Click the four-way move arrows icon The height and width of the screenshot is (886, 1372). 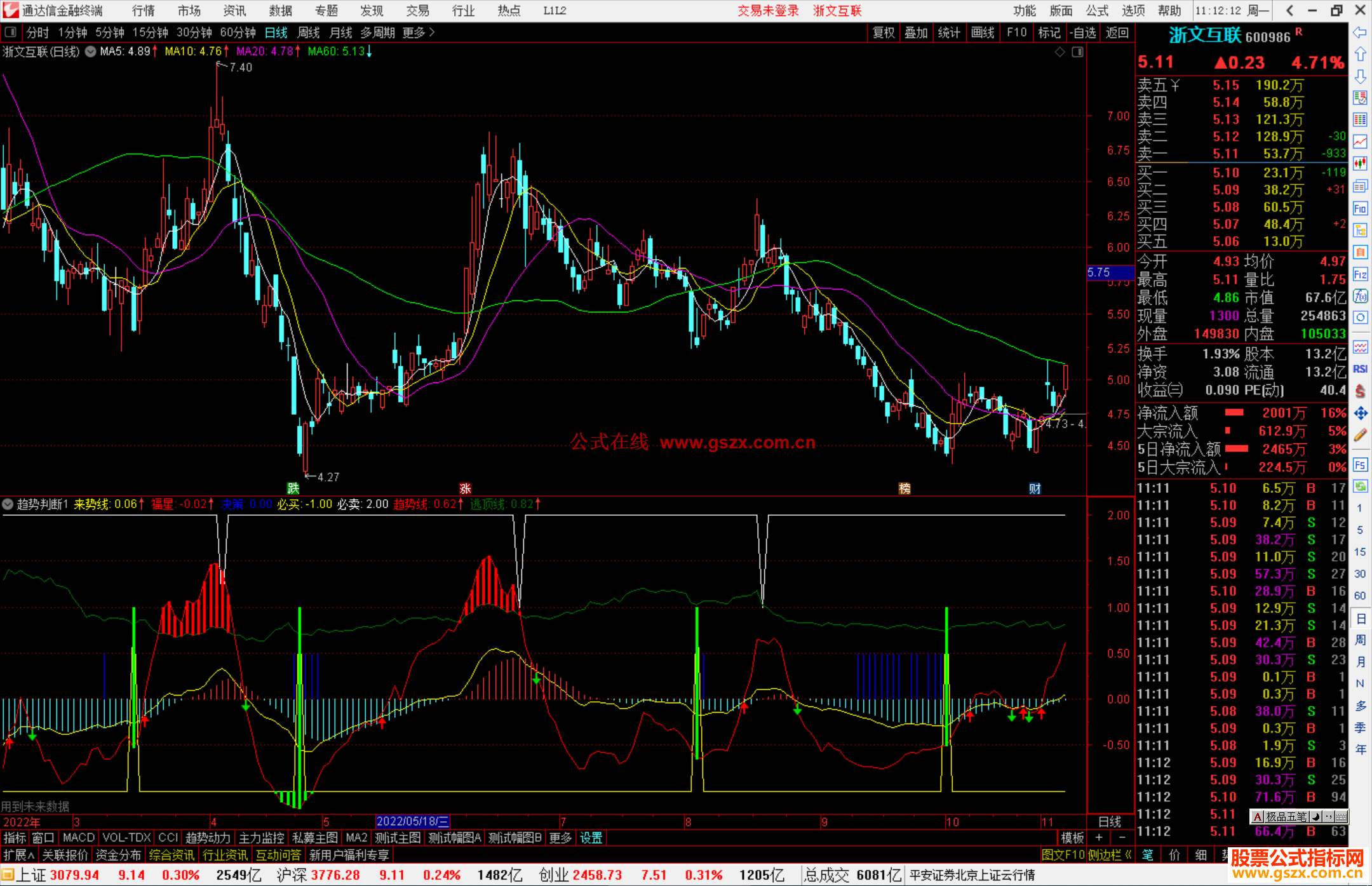(x=1360, y=413)
